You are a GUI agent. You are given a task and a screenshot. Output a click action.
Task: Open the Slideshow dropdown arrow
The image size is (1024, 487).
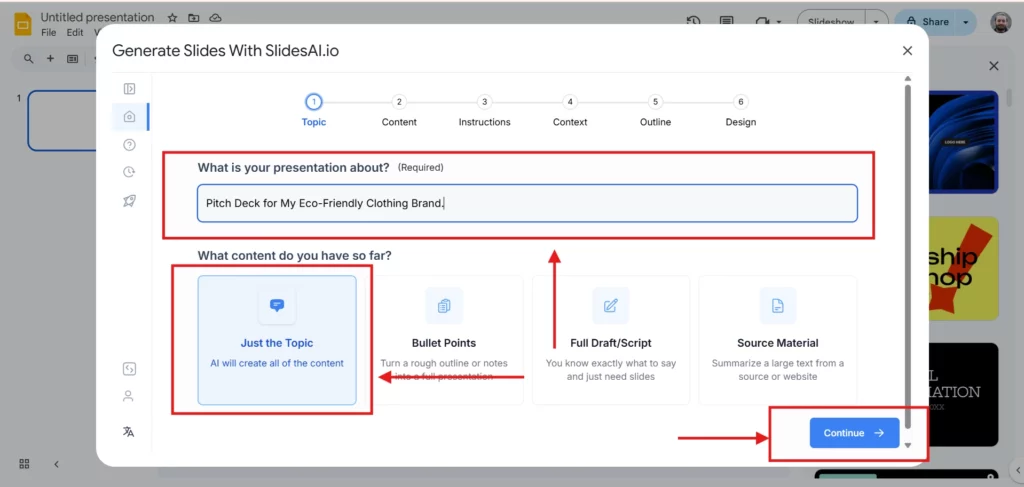click(876, 21)
